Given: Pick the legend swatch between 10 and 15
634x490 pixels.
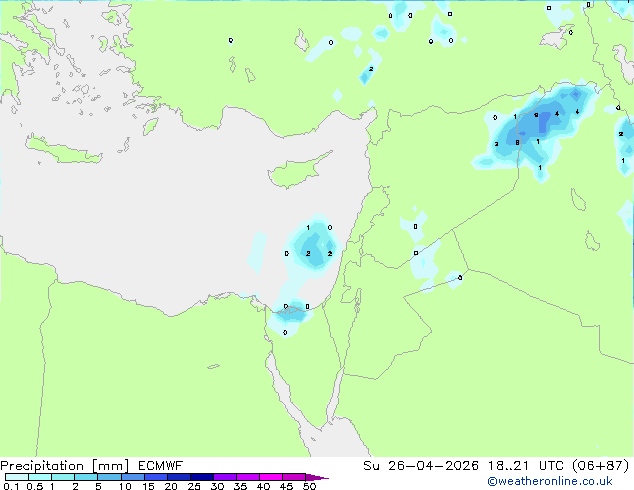Looking at the screenshot, I should pos(132,477).
